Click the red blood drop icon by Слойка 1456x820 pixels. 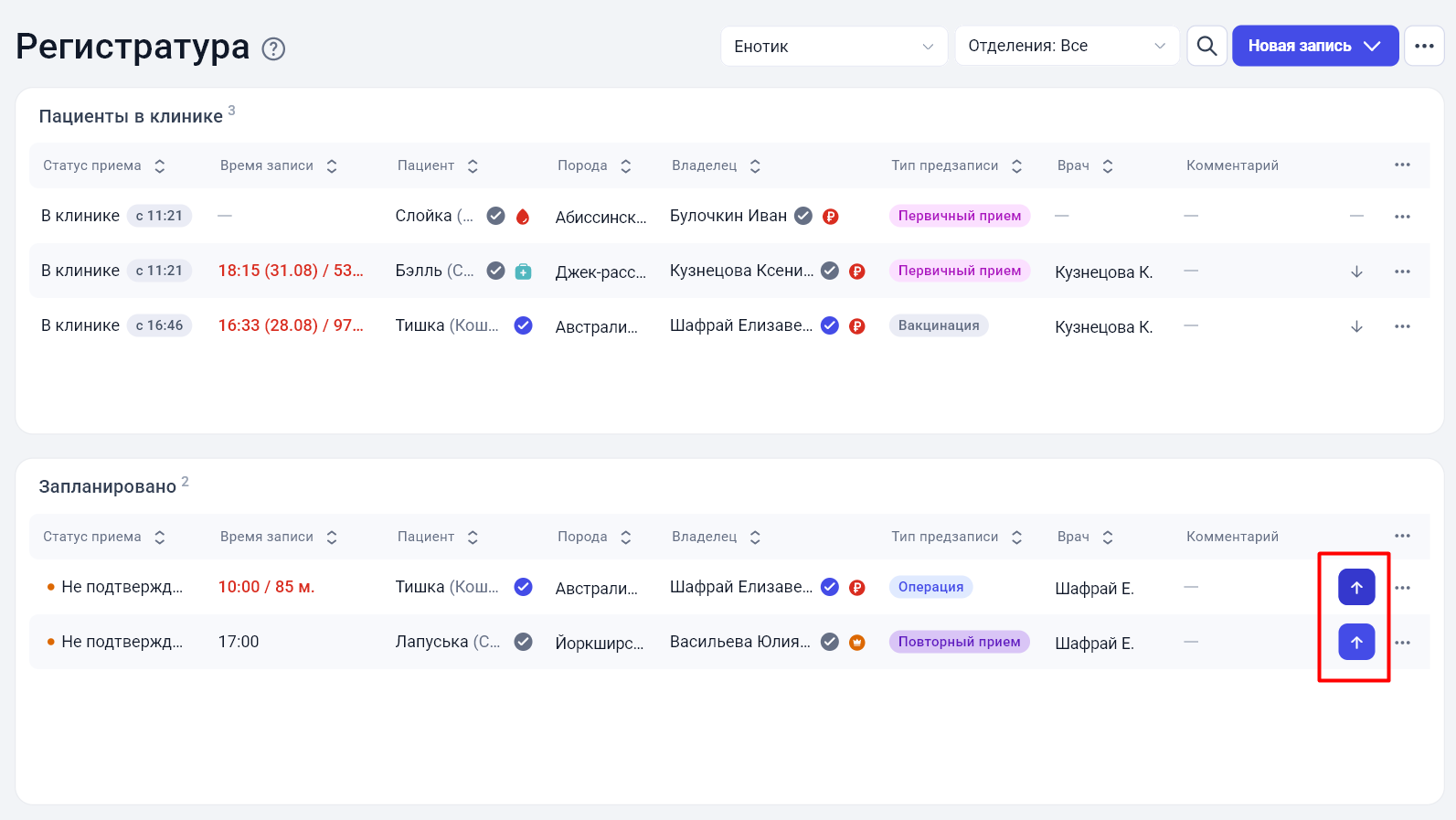click(x=523, y=217)
